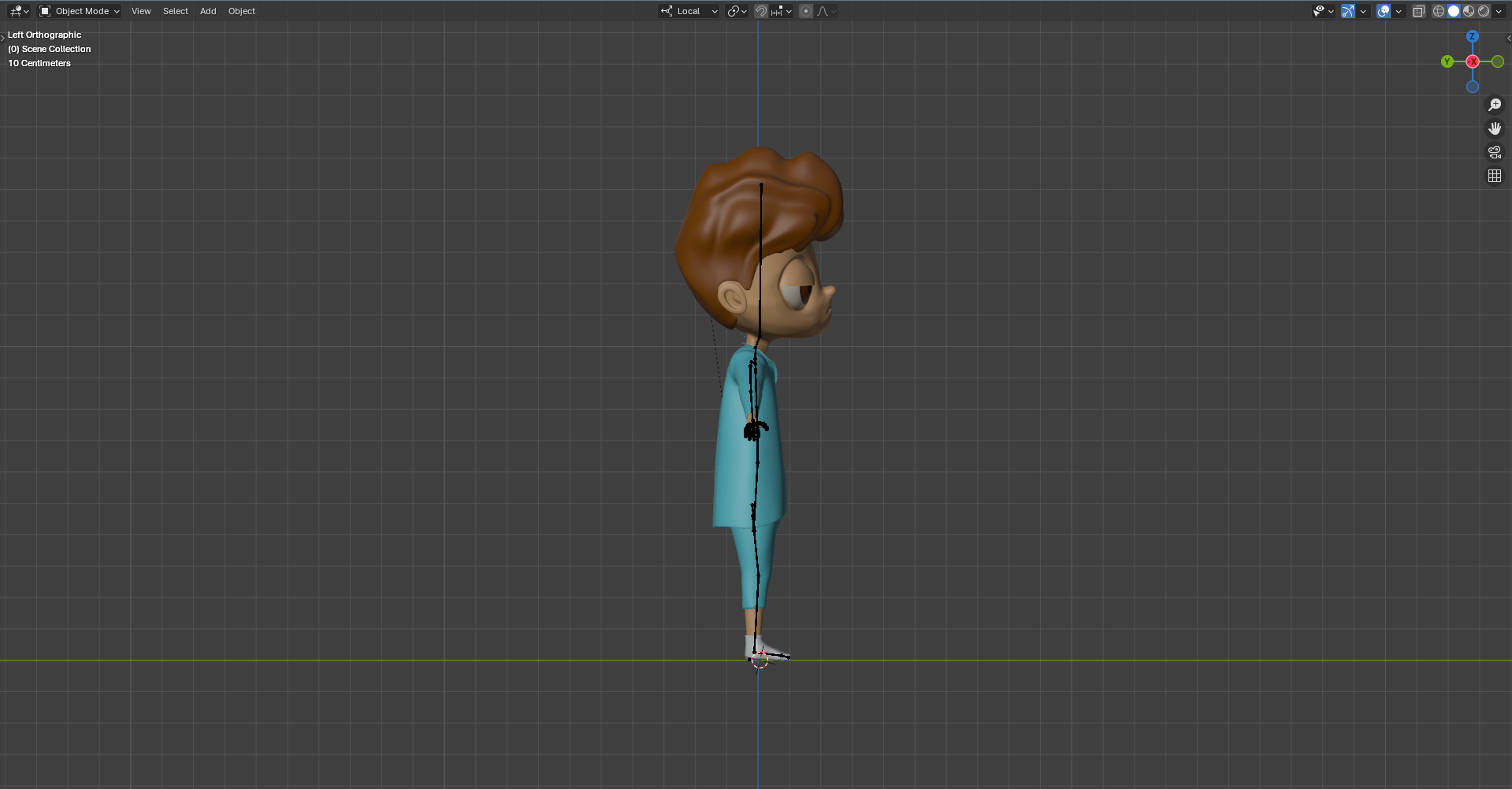The width and height of the screenshot is (1512, 789).
Task: Click the -X axis on navigation gizmo
Action: click(x=1472, y=61)
